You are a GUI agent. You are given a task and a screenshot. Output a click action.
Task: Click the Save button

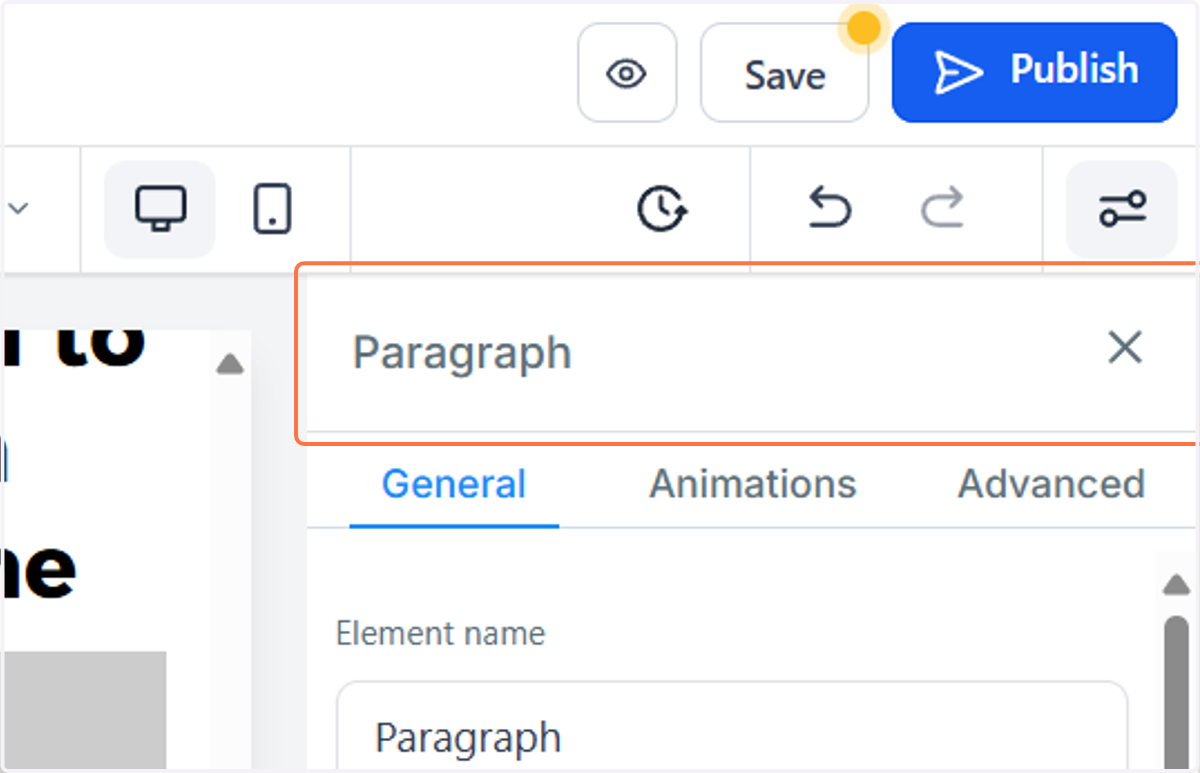click(784, 74)
